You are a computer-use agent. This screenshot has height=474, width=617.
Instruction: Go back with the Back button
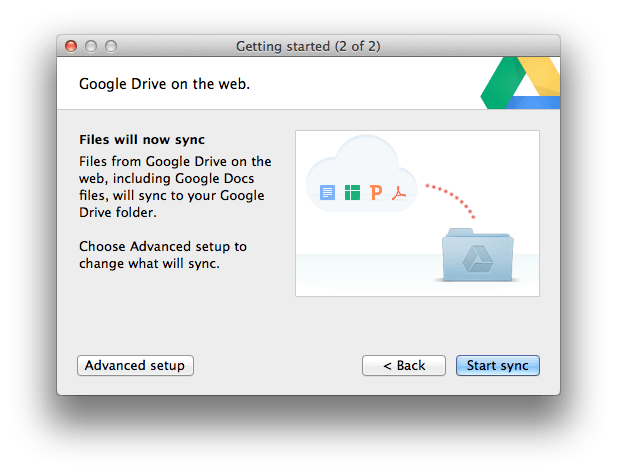404,365
